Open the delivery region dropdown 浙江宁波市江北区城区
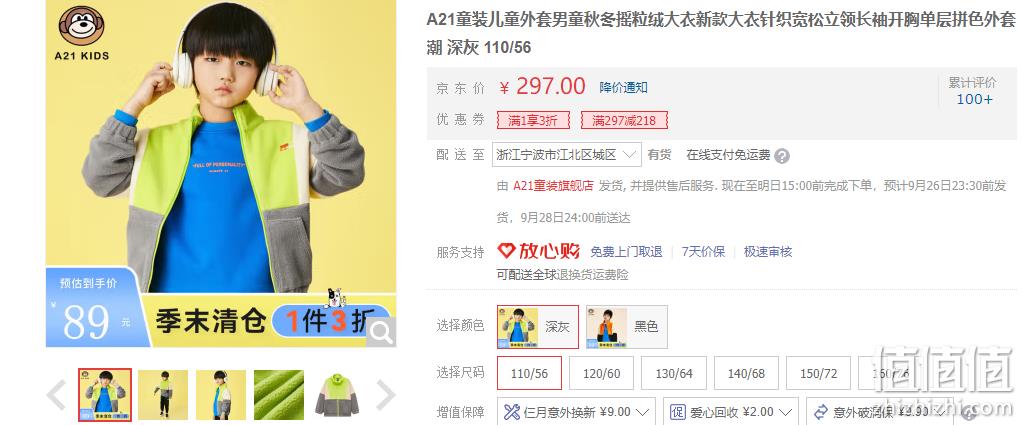Viewport: 1022px width, 425px height. (x=566, y=155)
